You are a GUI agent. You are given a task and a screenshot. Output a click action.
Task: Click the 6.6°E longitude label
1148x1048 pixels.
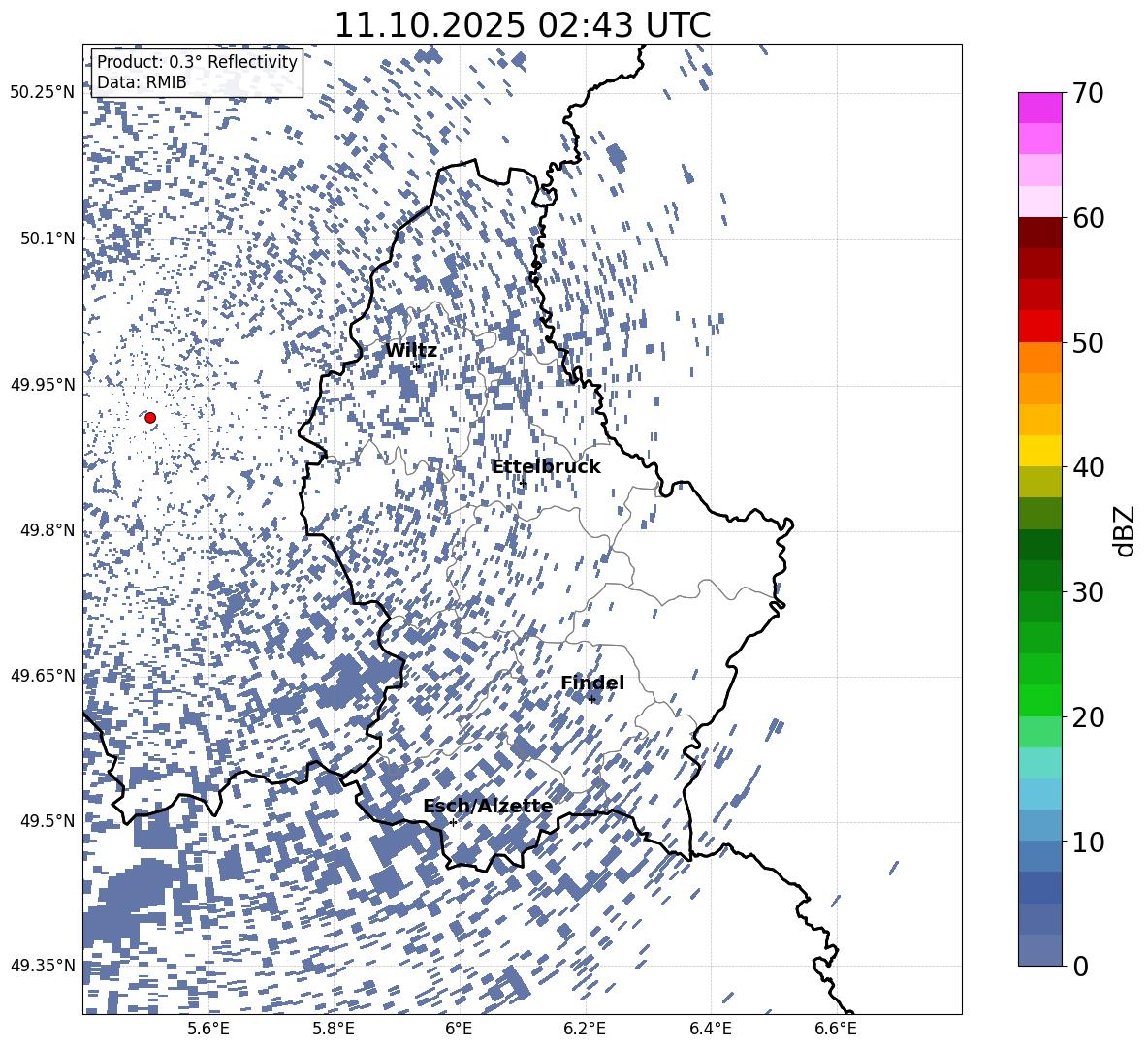tap(836, 1029)
